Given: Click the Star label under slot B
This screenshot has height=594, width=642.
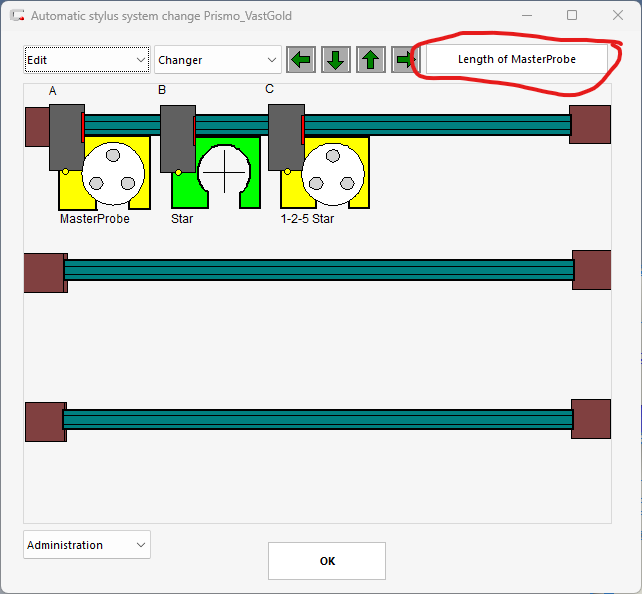Looking at the screenshot, I should [182, 219].
